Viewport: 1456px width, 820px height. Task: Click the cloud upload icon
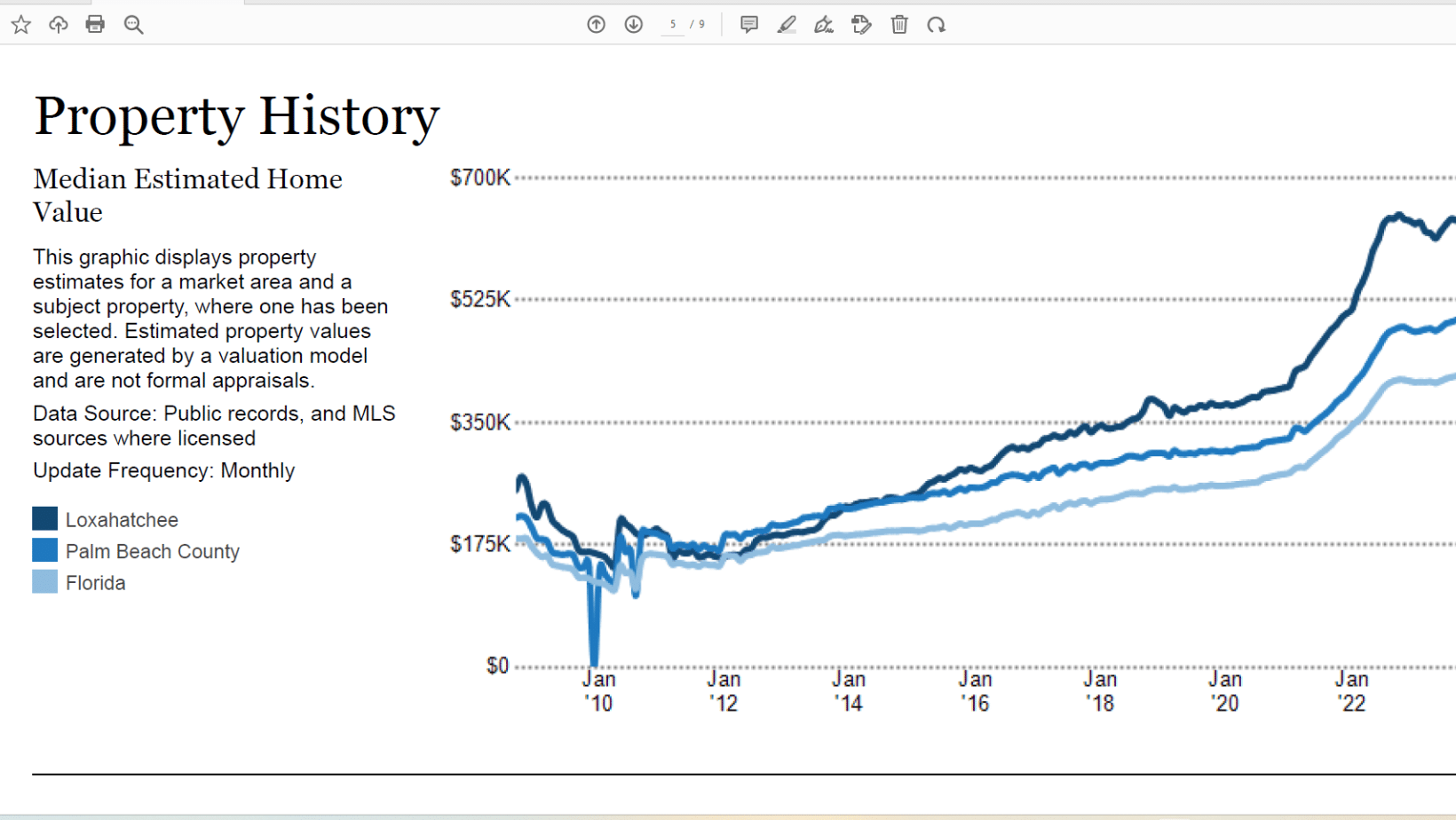(x=59, y=25)
